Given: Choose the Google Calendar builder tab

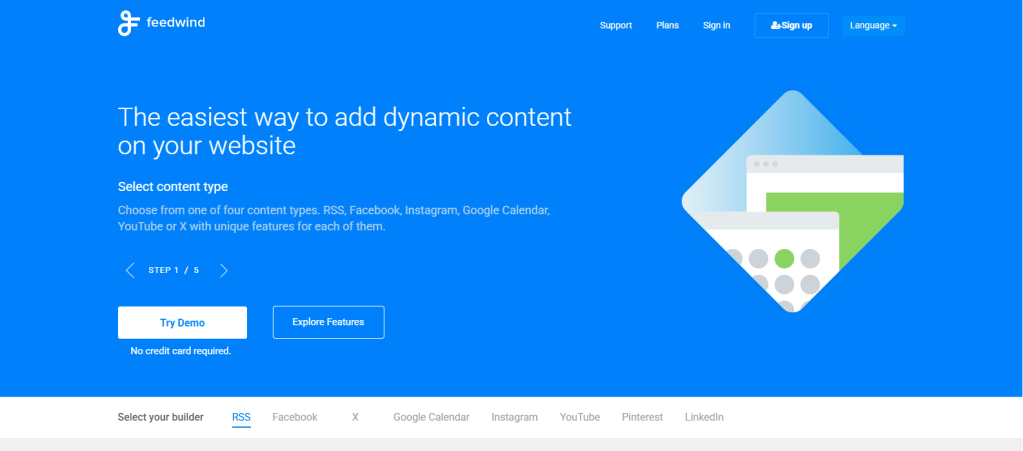Looking at the screenshot, I should pyautogui.click(x=431, y=417).
